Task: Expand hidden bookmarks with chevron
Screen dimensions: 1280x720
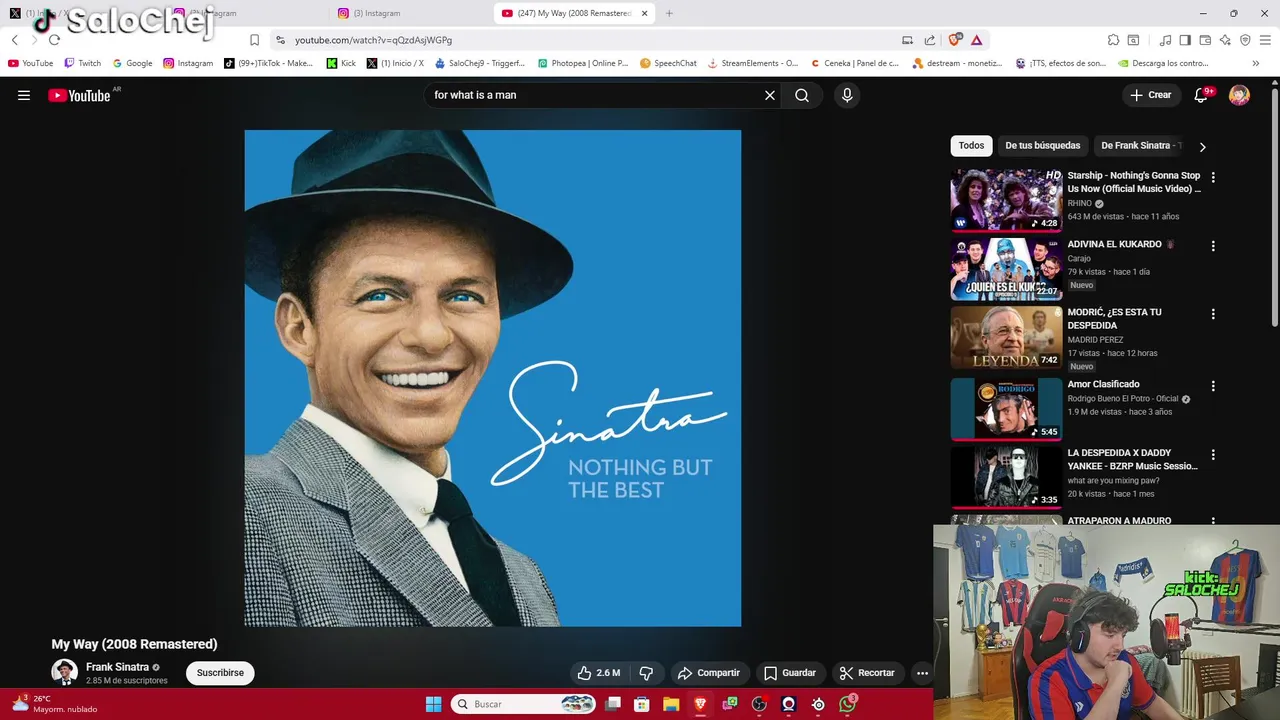Action: coord(1256,63)
